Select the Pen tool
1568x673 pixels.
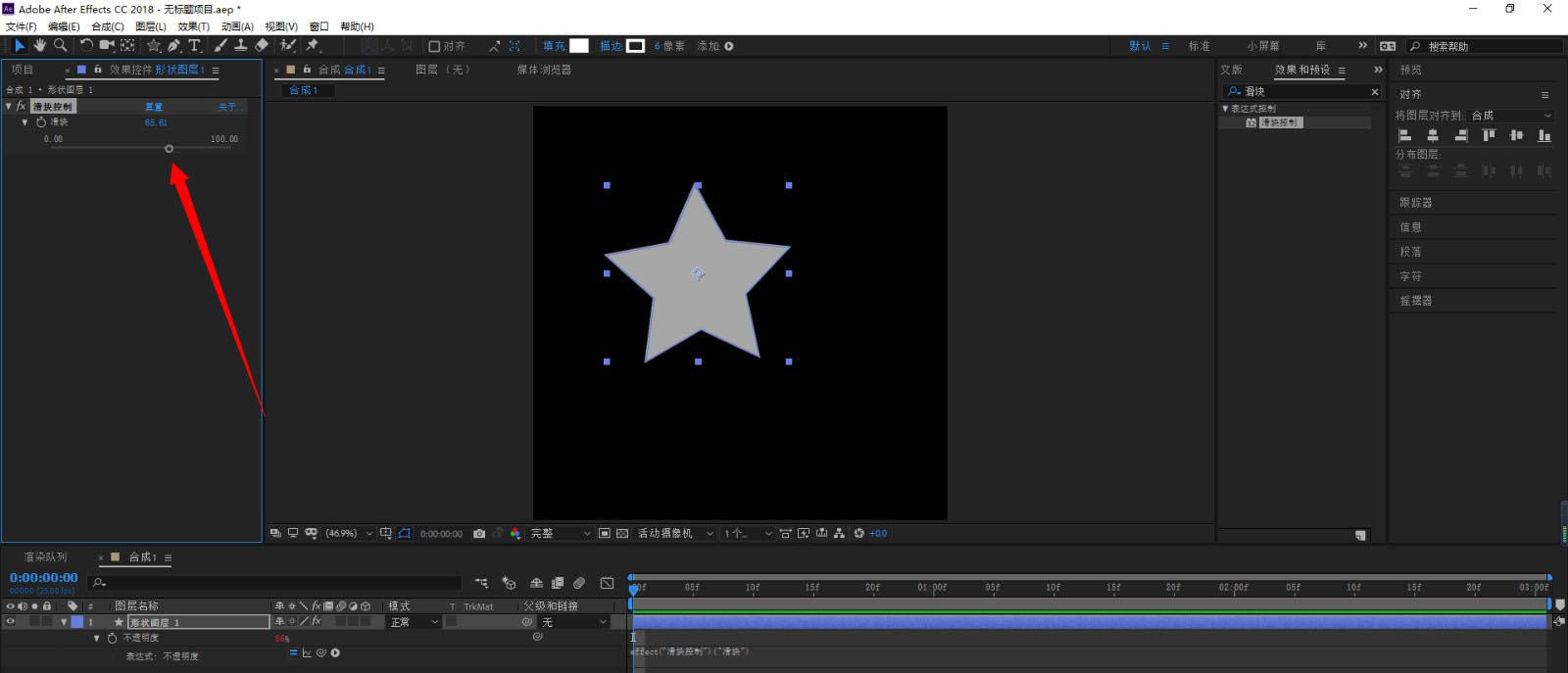click(173, 45)
